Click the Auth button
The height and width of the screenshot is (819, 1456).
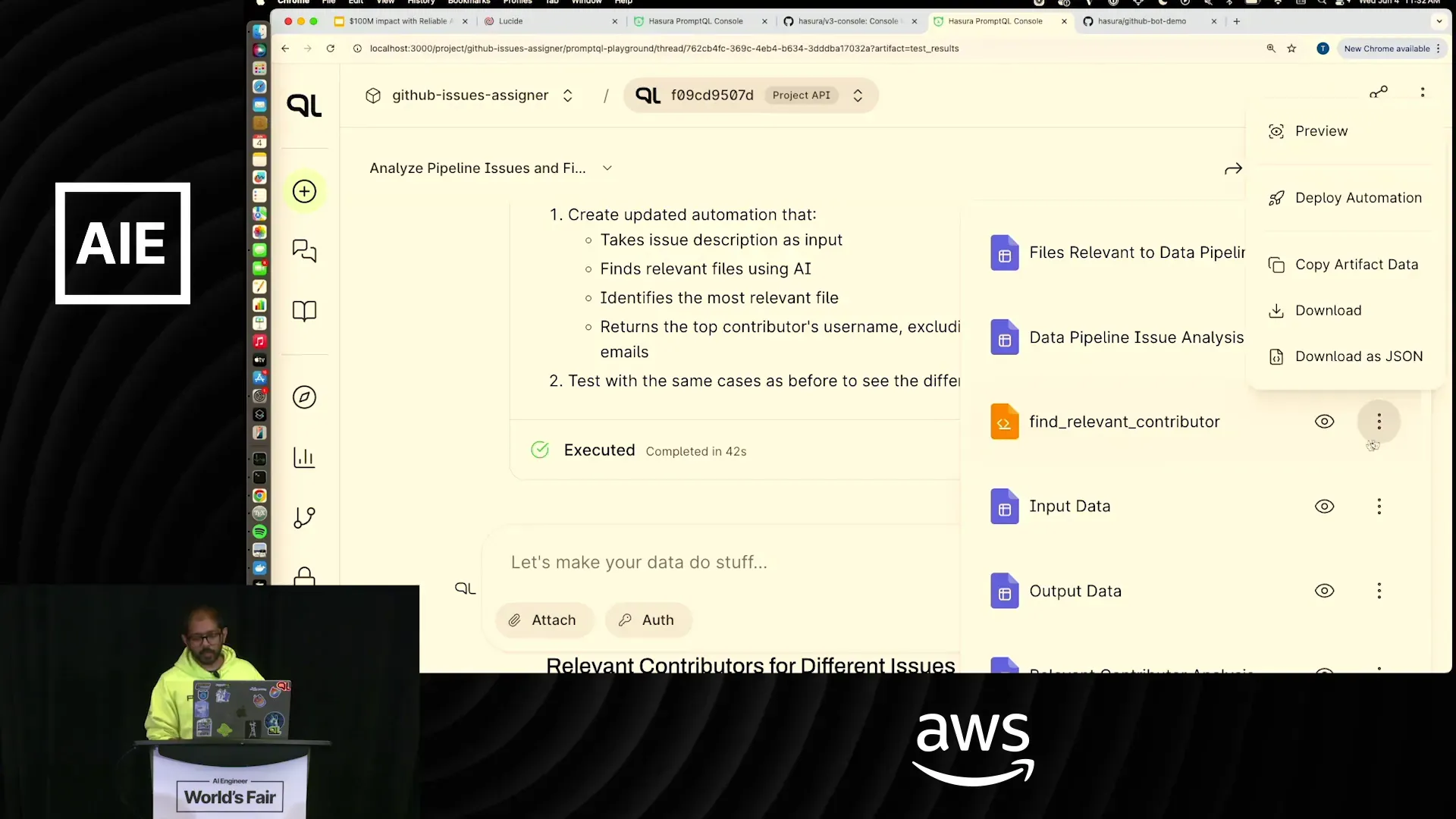(648, 620)
